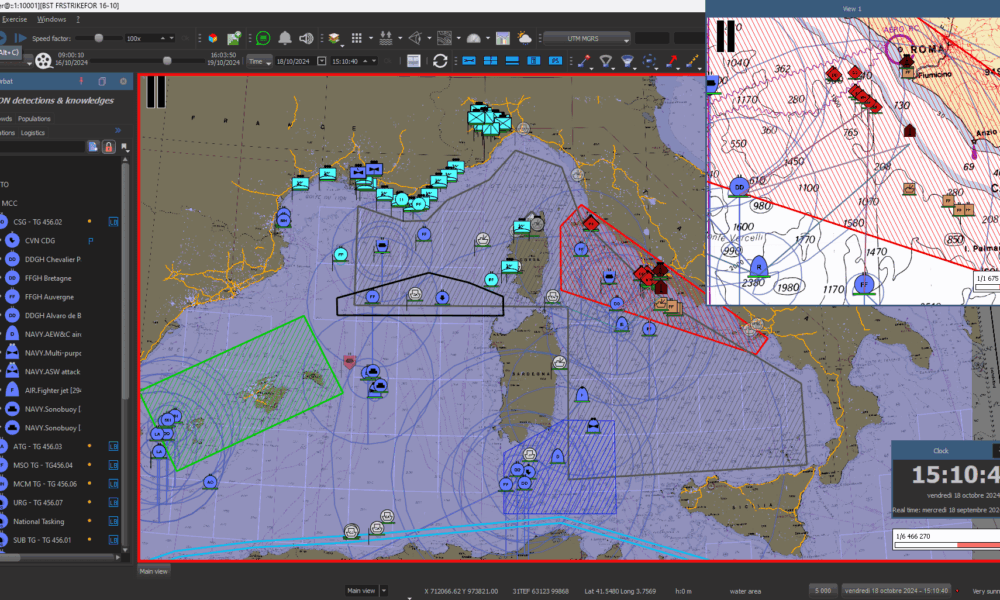Click the red-blue line drawing tool

click(584, 61)
